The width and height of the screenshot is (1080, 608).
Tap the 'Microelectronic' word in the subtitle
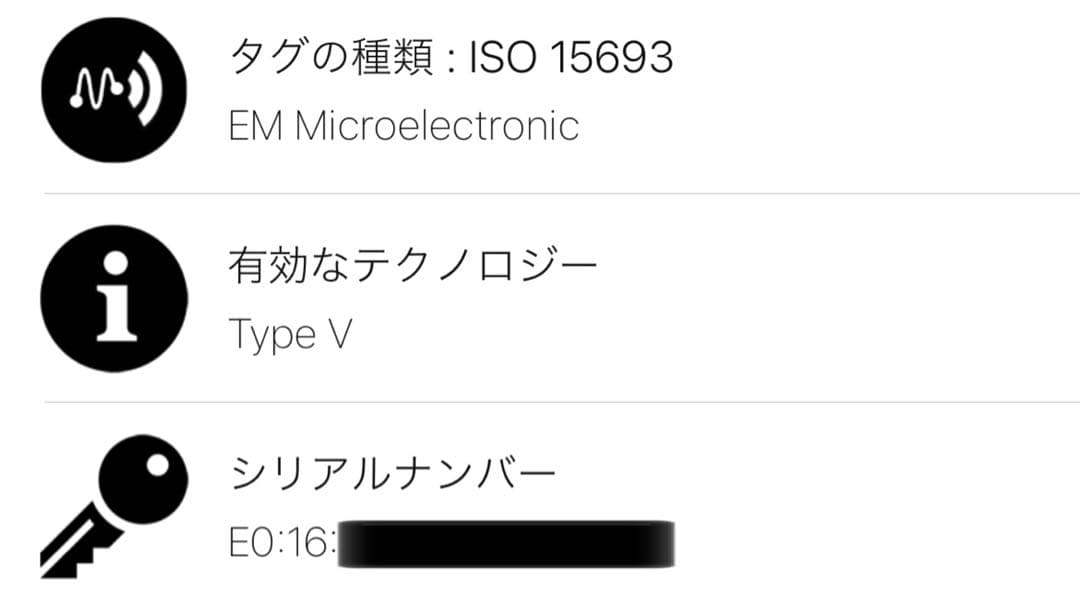click(x=437, y=126)
